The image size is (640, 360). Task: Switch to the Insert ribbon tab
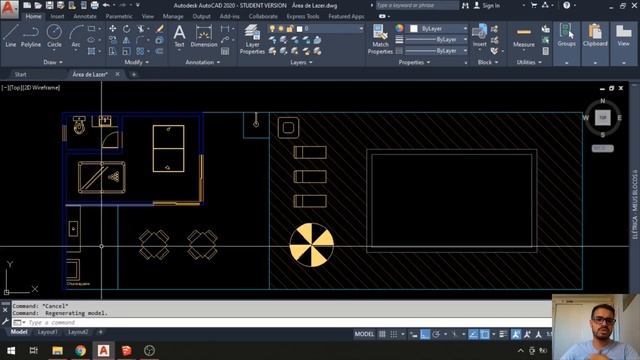tap(57, 17)
